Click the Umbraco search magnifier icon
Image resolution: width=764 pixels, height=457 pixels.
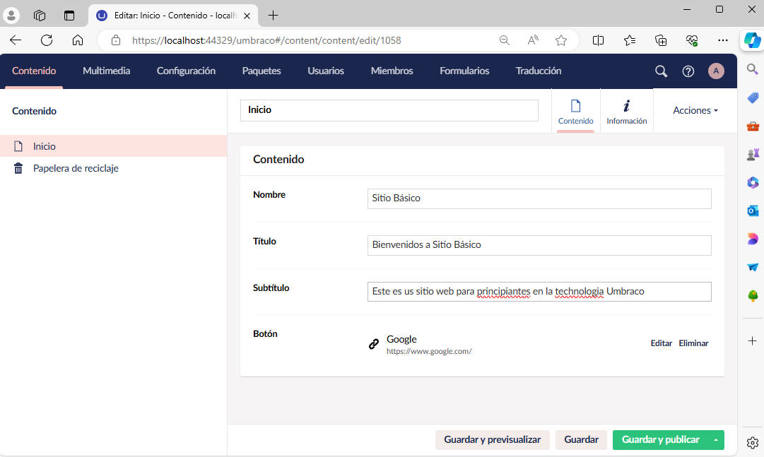(x=660, y=71)
